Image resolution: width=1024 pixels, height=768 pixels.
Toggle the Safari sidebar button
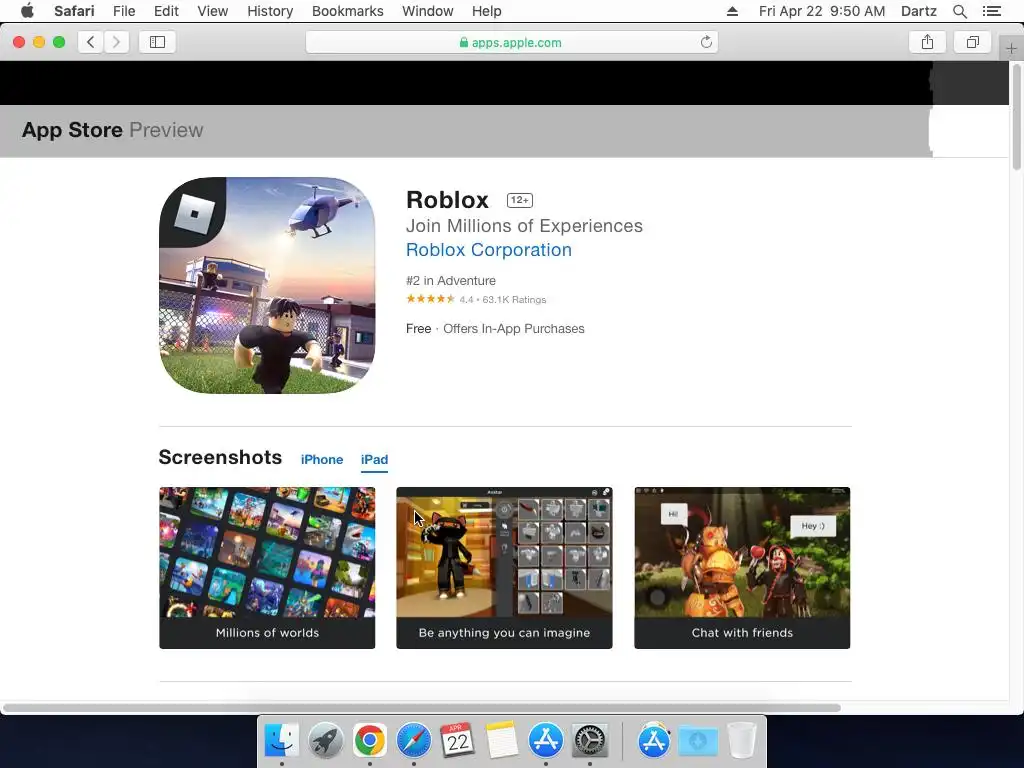(157, 42)
